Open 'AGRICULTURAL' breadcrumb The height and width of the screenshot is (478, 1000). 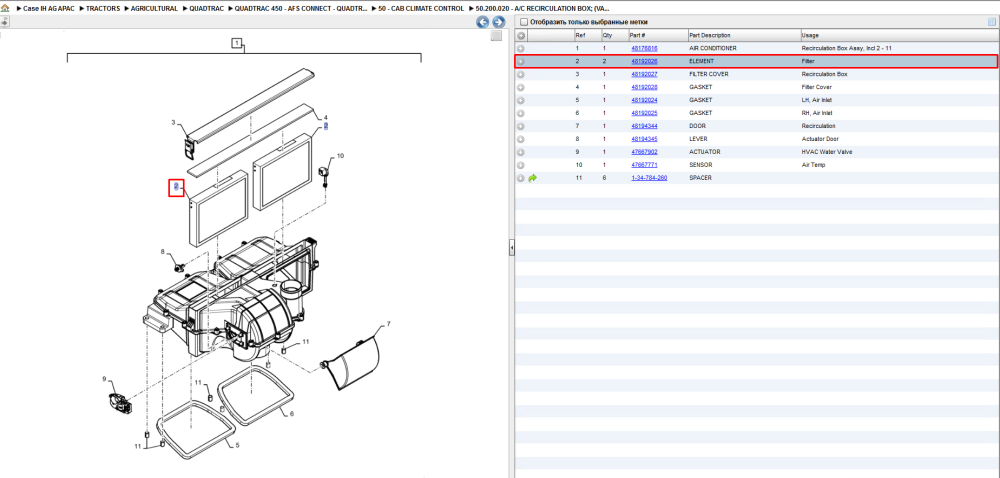pyautogui.click(x=154, y=8)
